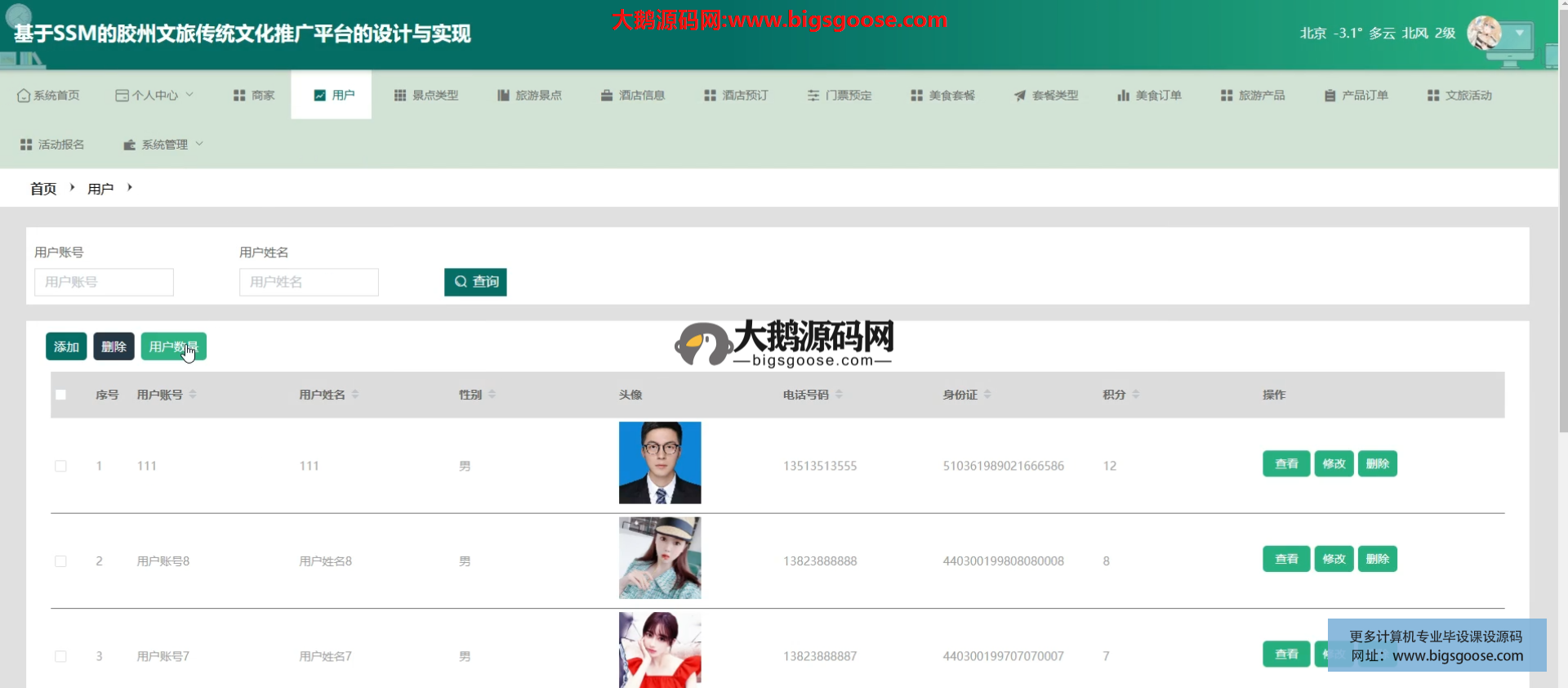
Task: Click the home icon beside 系统首页
Action: (23, 96)
